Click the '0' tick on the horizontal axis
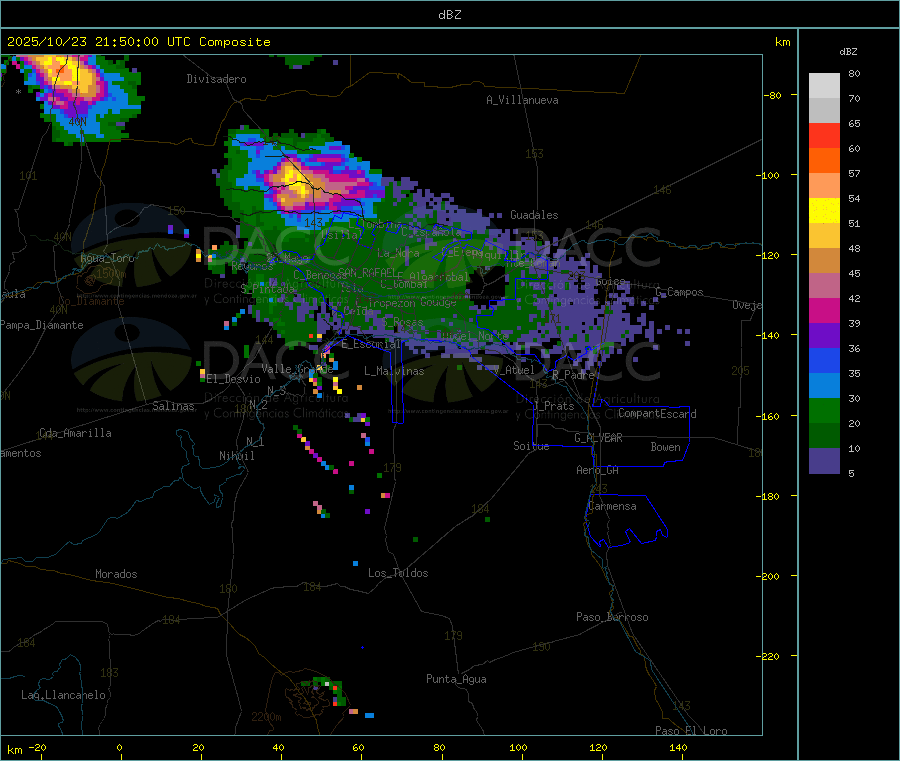 (119, 748)
